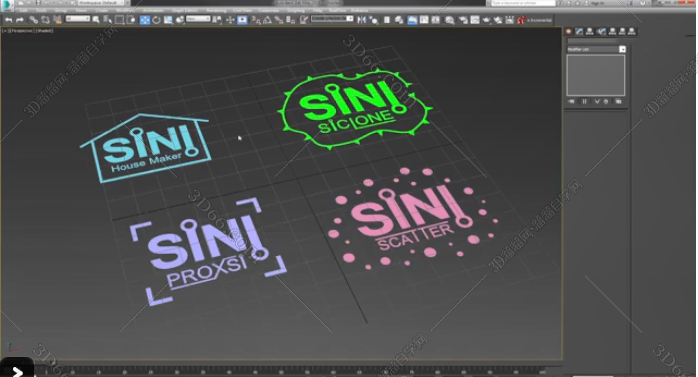Open the Schematic View

pos(436,20)
